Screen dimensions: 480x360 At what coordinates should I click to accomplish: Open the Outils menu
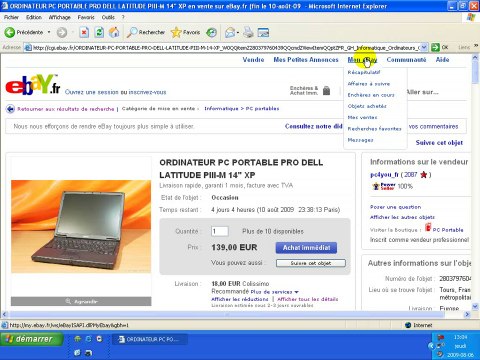pos(108,17)
